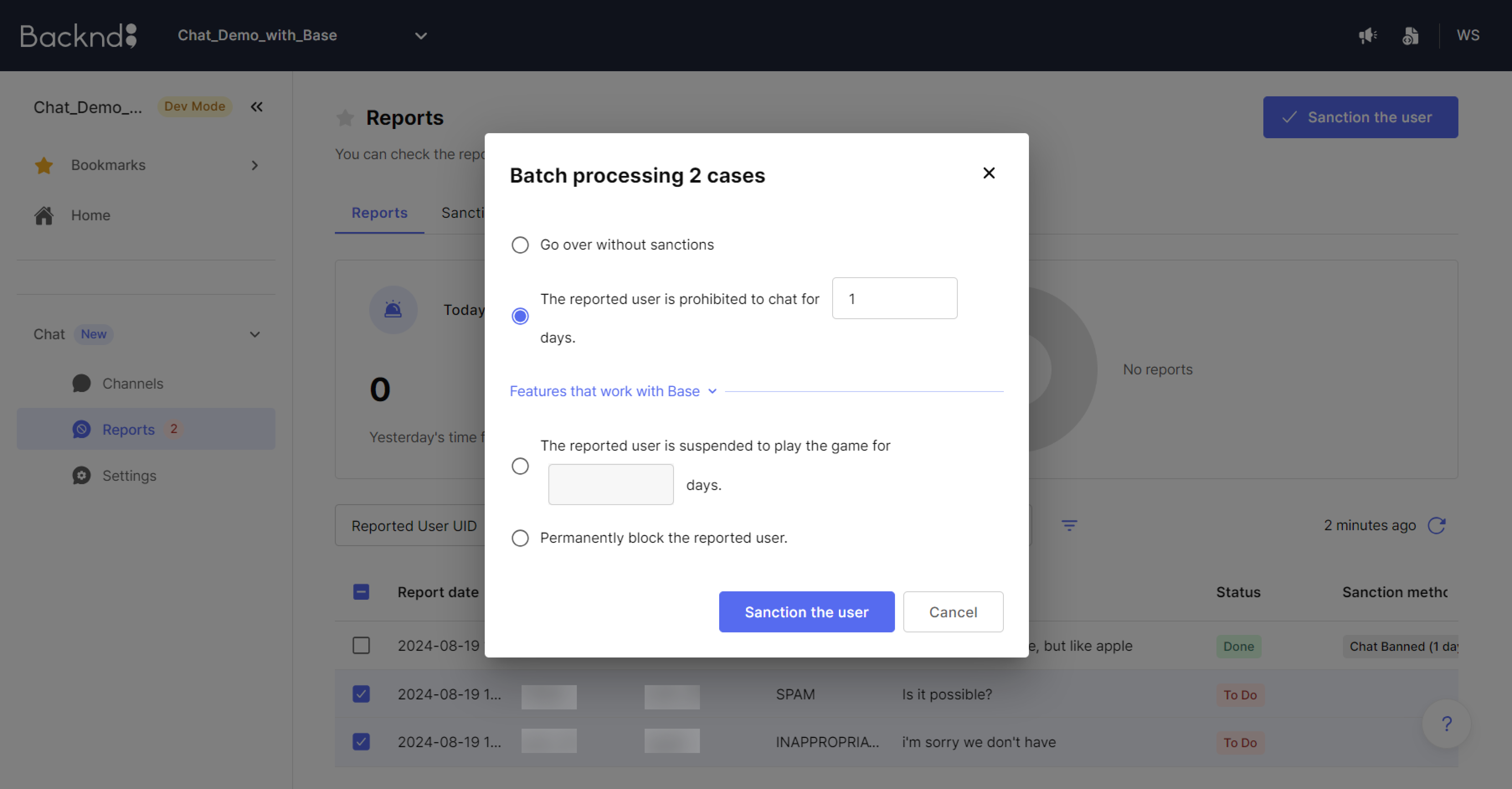Select the suspended to play game option

(520, 466)
